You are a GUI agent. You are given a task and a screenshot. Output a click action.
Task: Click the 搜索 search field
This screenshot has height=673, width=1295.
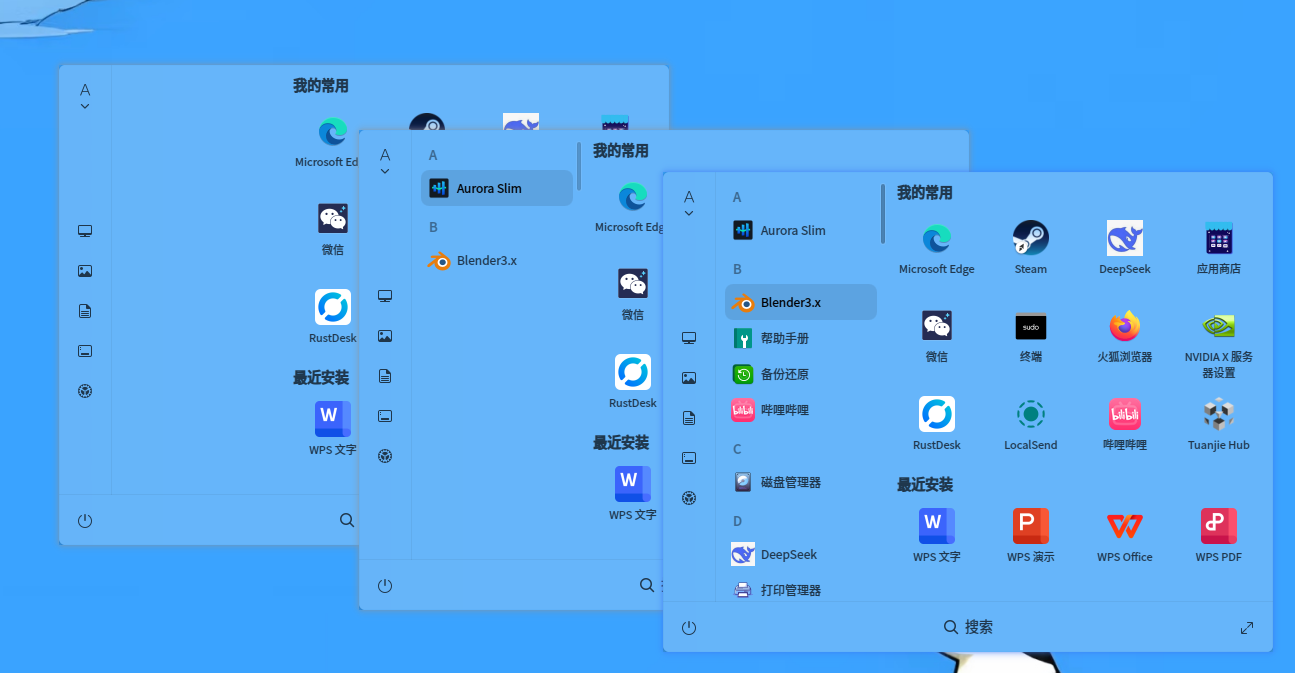[967, 627]
